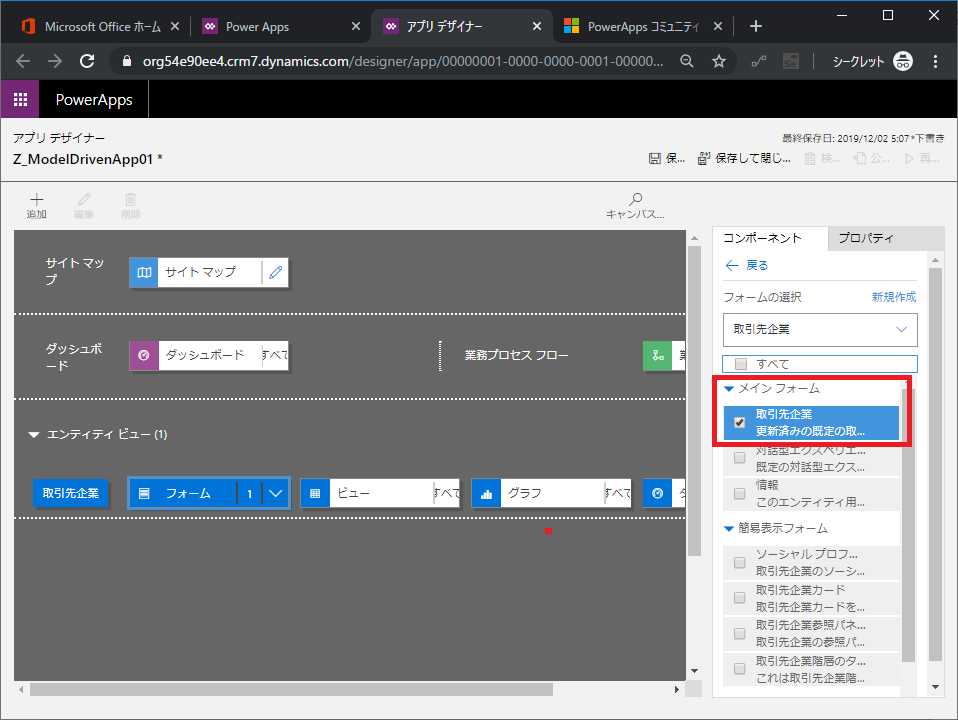Viewport: 958px width, 720px height.
Task: Reload the page with the refresh icon
Action: (87, 61)
